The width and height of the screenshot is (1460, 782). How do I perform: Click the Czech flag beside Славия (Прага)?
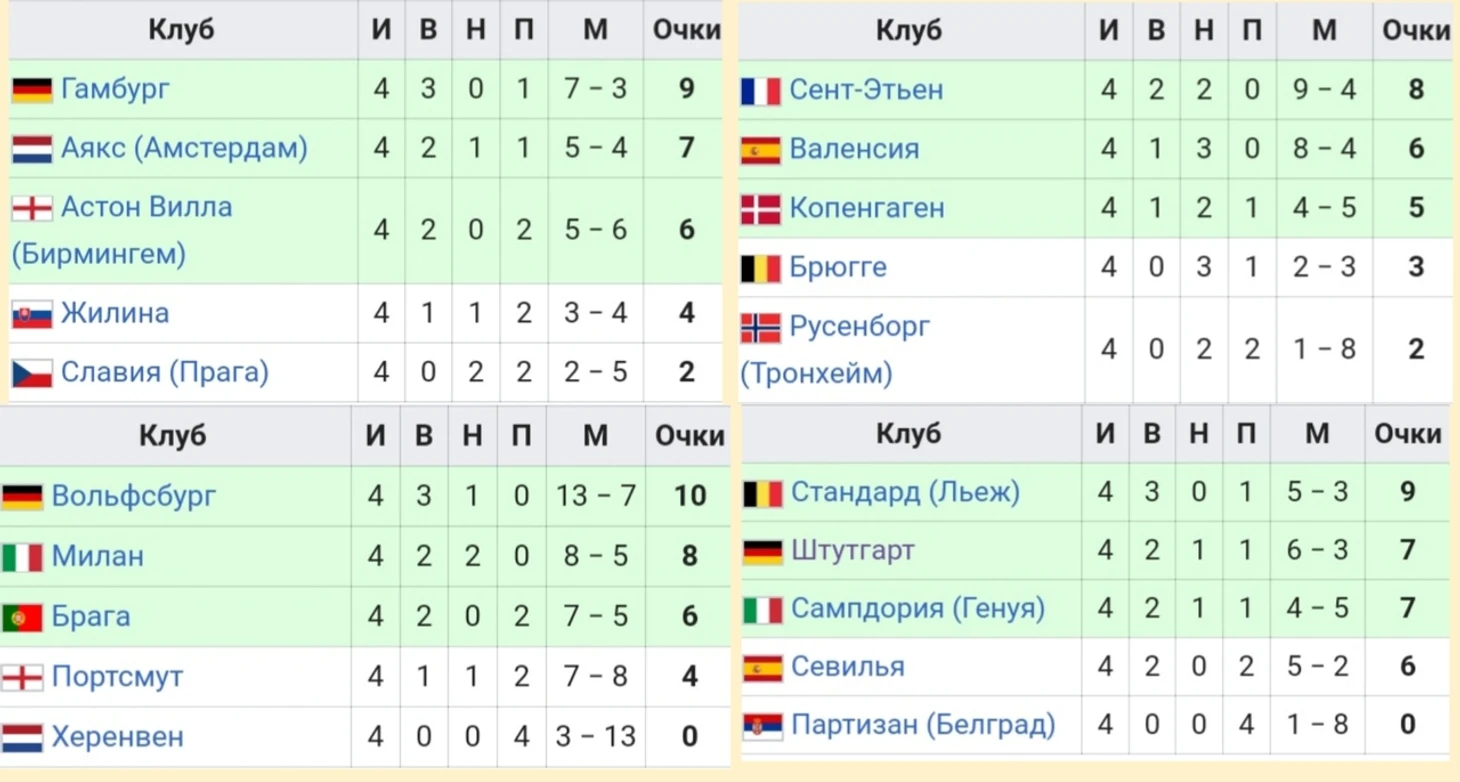(32, 374)
